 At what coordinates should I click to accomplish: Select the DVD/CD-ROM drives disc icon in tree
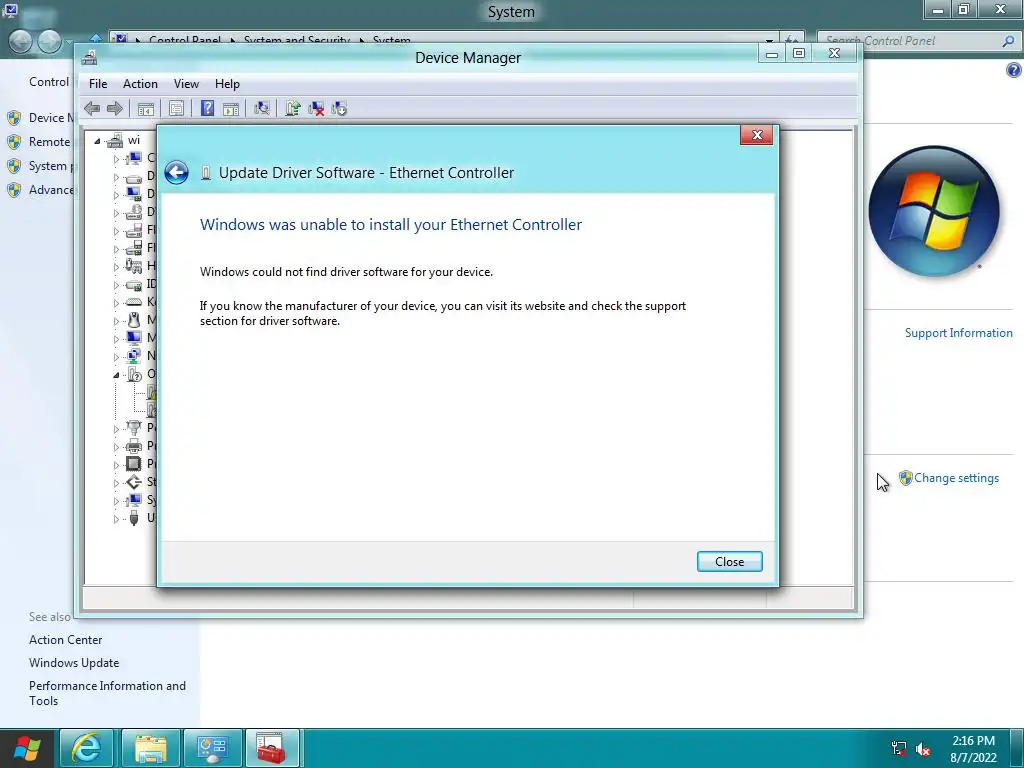coord(133,212)
